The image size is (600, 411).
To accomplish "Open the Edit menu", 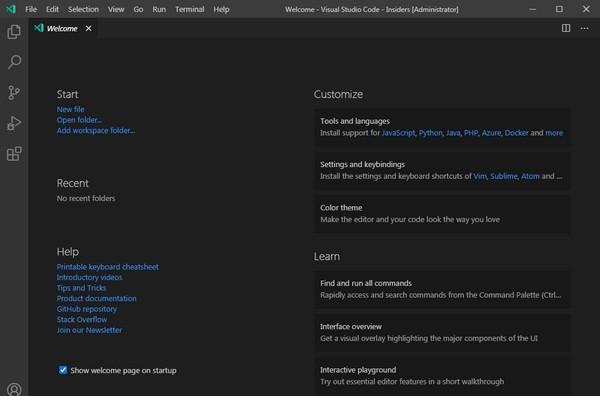I will (52, 9).
